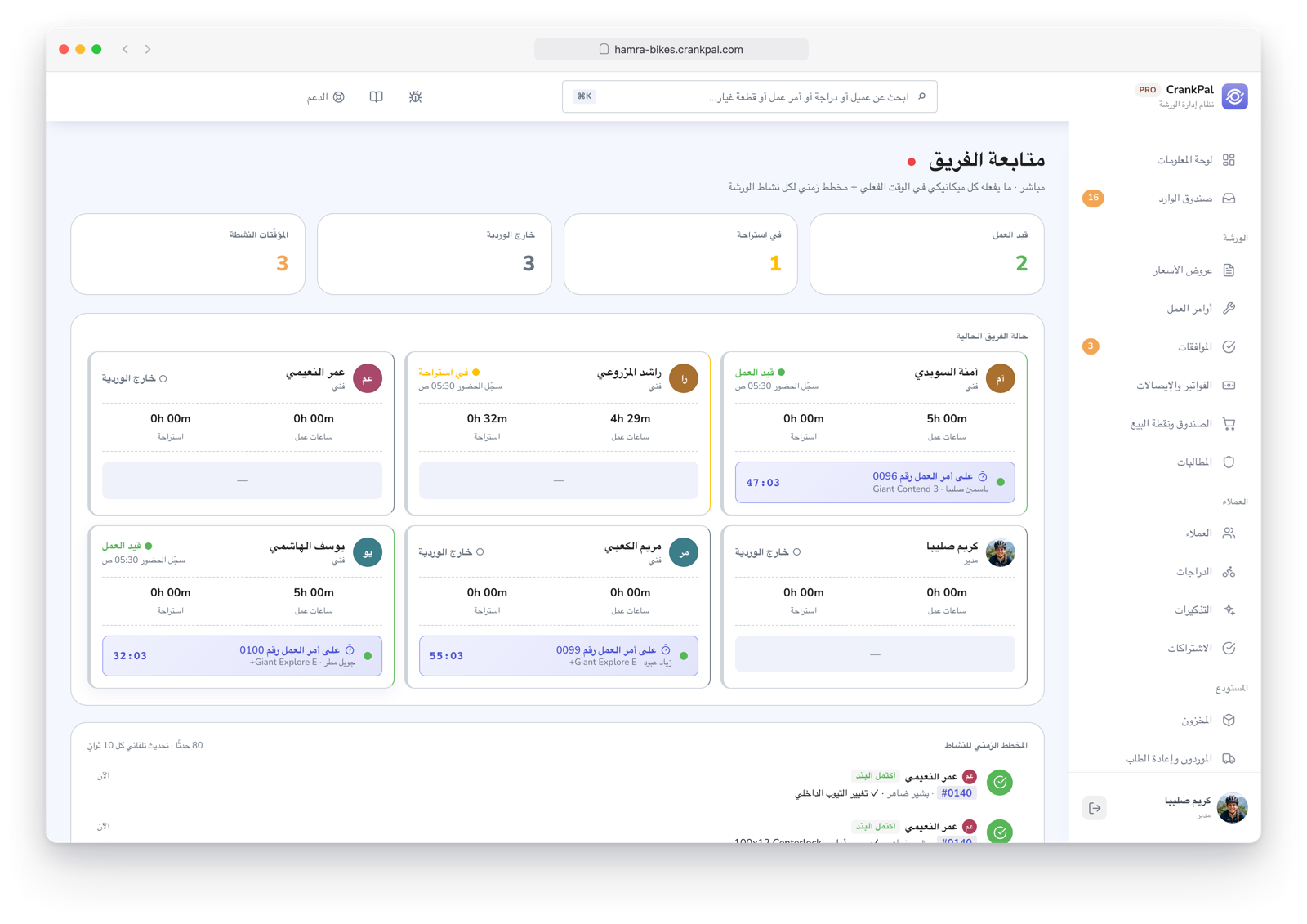This screenshot has height=924, width=1307.
Task: Go back with browser back arrow
Action: (125, 49)
